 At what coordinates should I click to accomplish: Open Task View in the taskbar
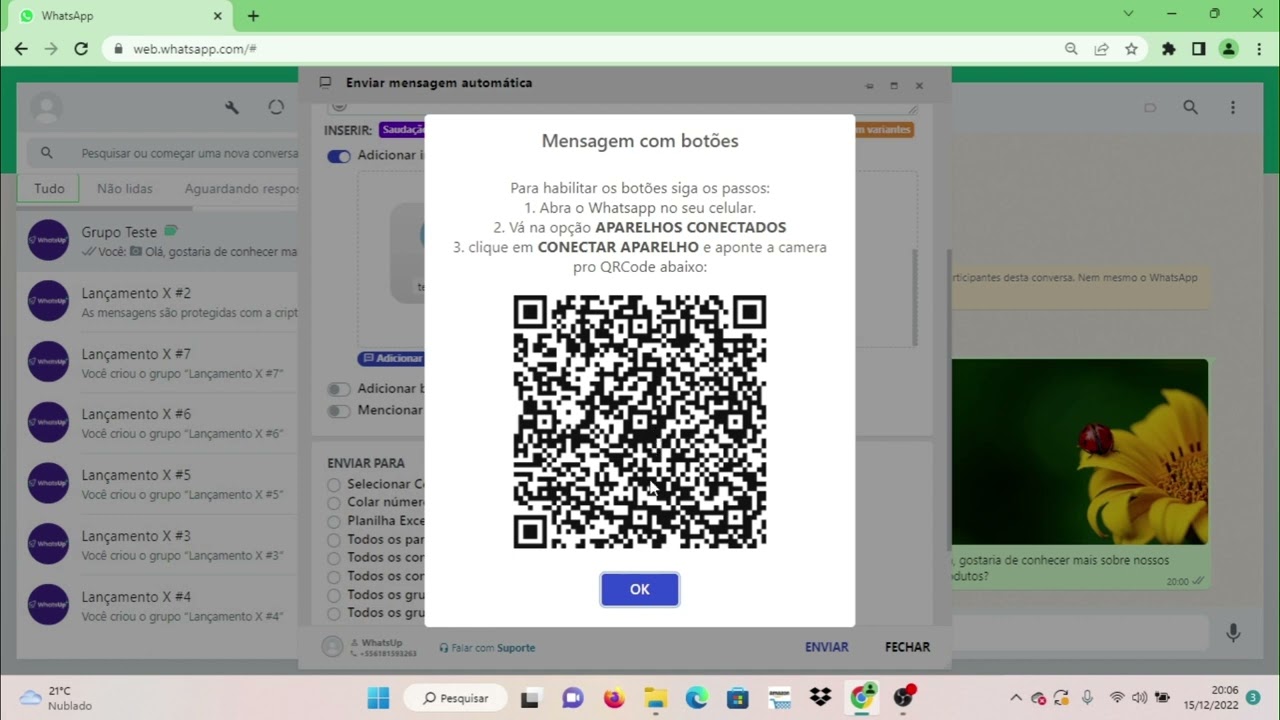tap(530, 698)
